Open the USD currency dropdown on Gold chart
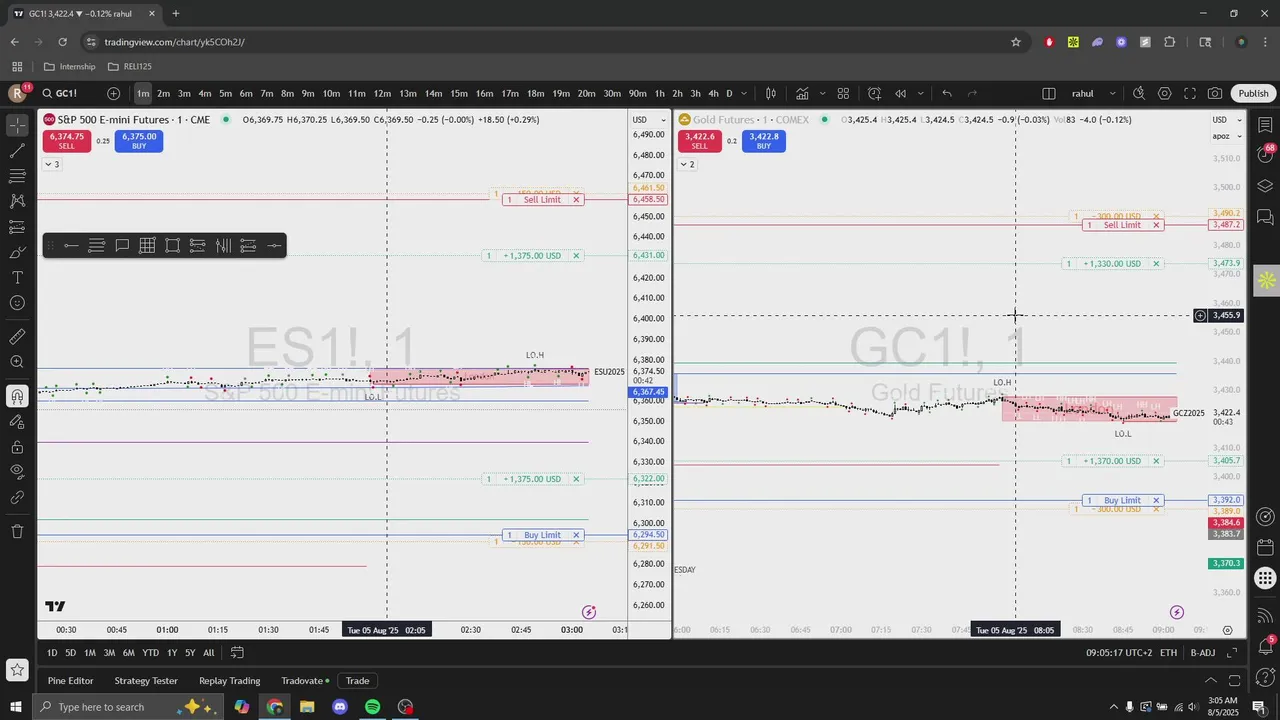This screenshot has width=1280, height=720. click(x=1226, y=120)
